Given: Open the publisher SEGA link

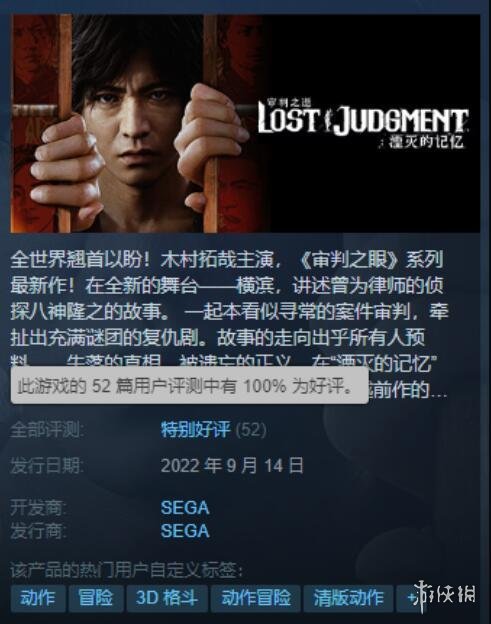Looking at the screenshot, I should 185,531.
